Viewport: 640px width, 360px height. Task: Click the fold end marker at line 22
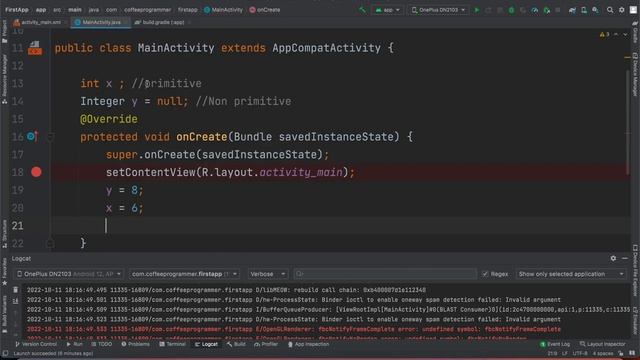coord(50,244)
